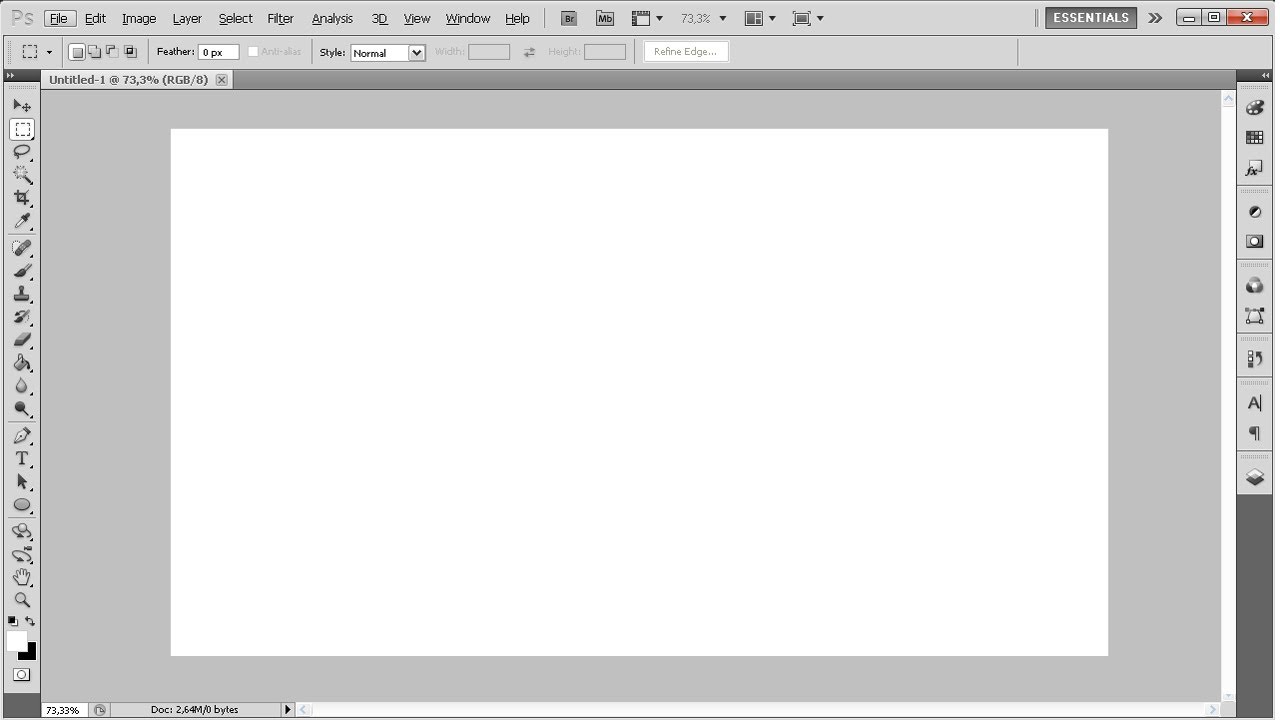Open the Swatches panel icon
This screenshot has height=720, width=1280.
(x=1255, y=138)
